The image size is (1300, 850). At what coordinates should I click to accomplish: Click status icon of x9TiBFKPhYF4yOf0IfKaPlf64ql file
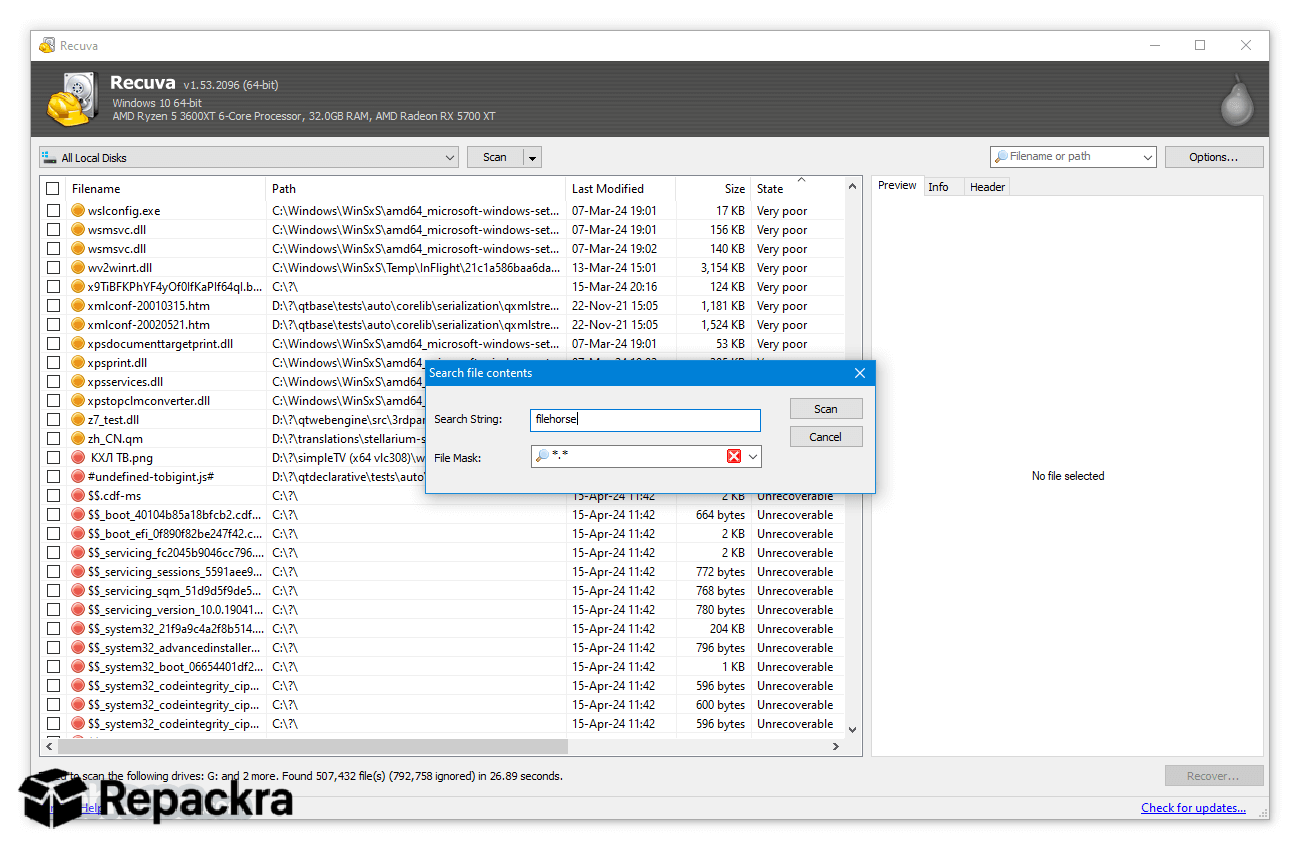(79, 287)
